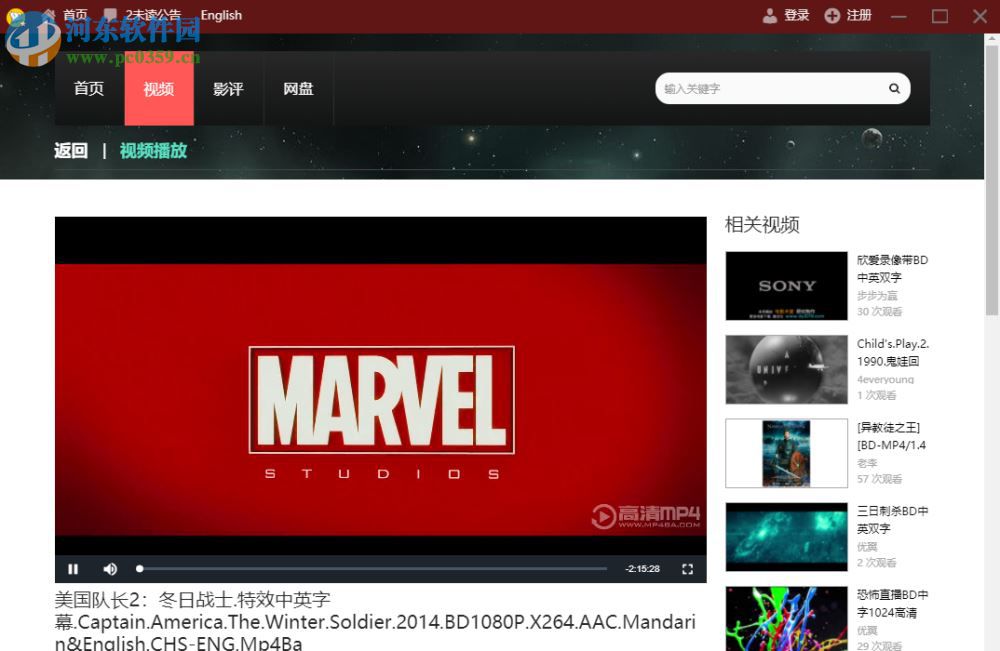This screenshot has height=651, width=1000.
Task: Select the 视频 navigation tab
Action: click(159, 89)
